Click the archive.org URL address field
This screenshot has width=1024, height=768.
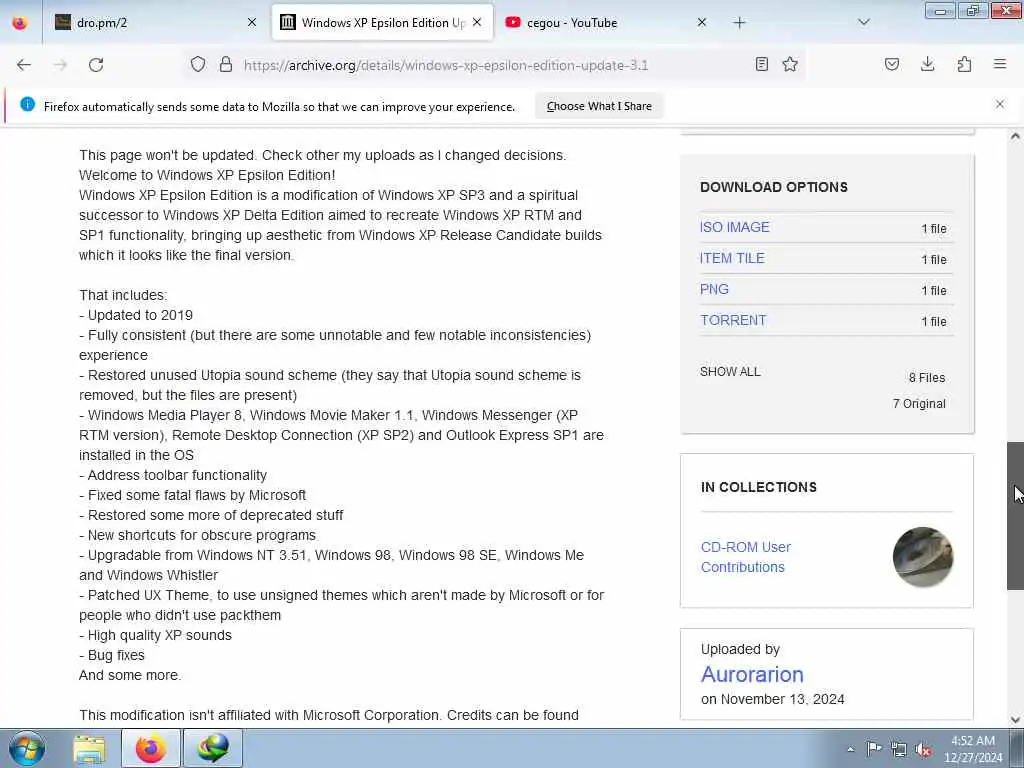(x=445, y=65)
